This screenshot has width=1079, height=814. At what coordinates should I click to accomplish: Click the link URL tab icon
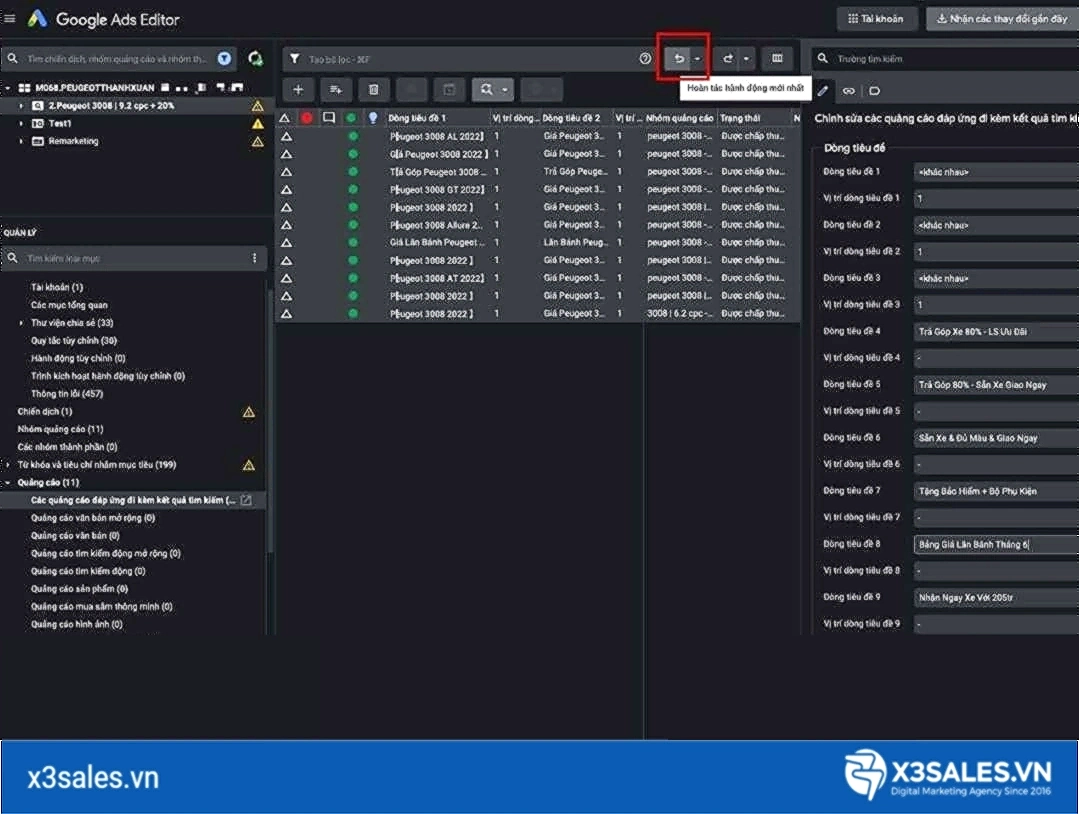click(848, 91)
